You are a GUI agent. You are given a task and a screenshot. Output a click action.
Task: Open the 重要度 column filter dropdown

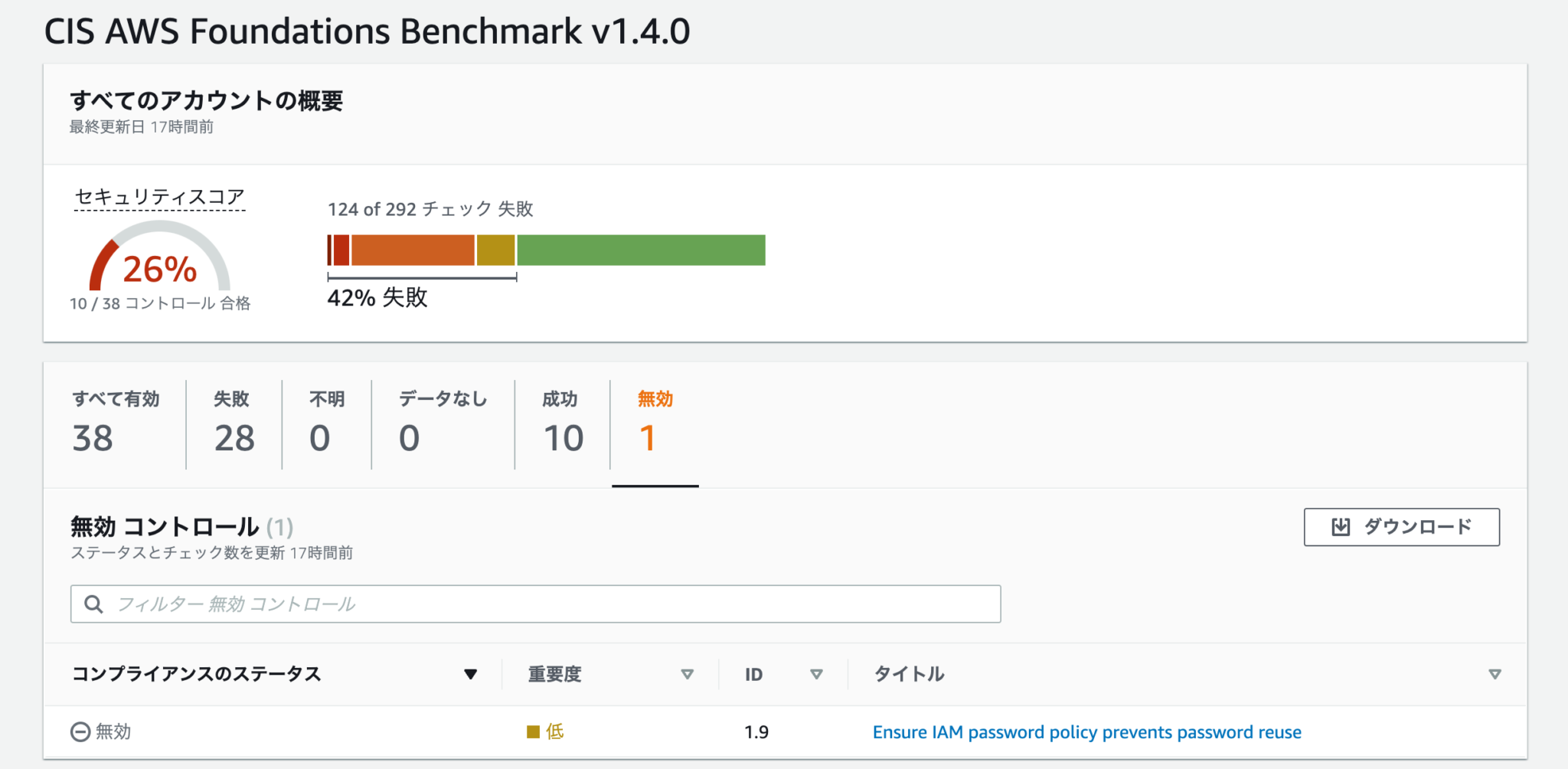tap(688, 675)
